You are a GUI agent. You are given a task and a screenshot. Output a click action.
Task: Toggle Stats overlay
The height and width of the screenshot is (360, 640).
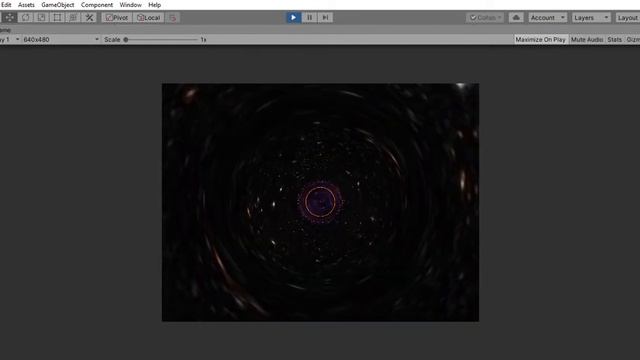pyautogui.click(x=614, y=40)
